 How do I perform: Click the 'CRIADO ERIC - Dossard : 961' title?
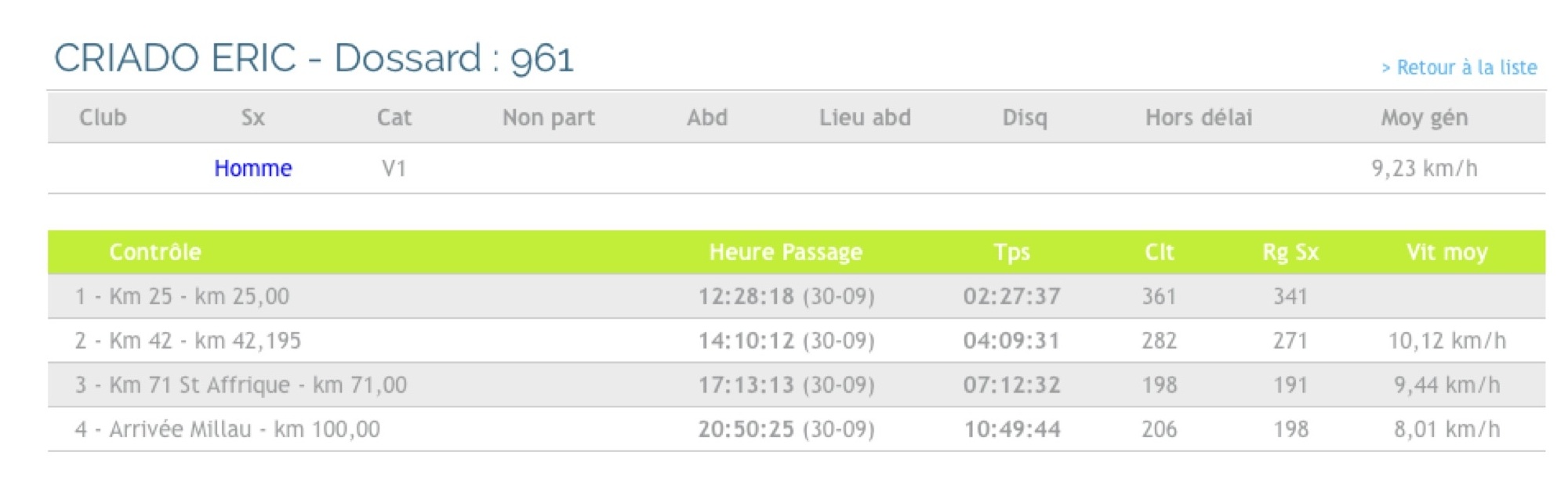[x=314, y=58]
